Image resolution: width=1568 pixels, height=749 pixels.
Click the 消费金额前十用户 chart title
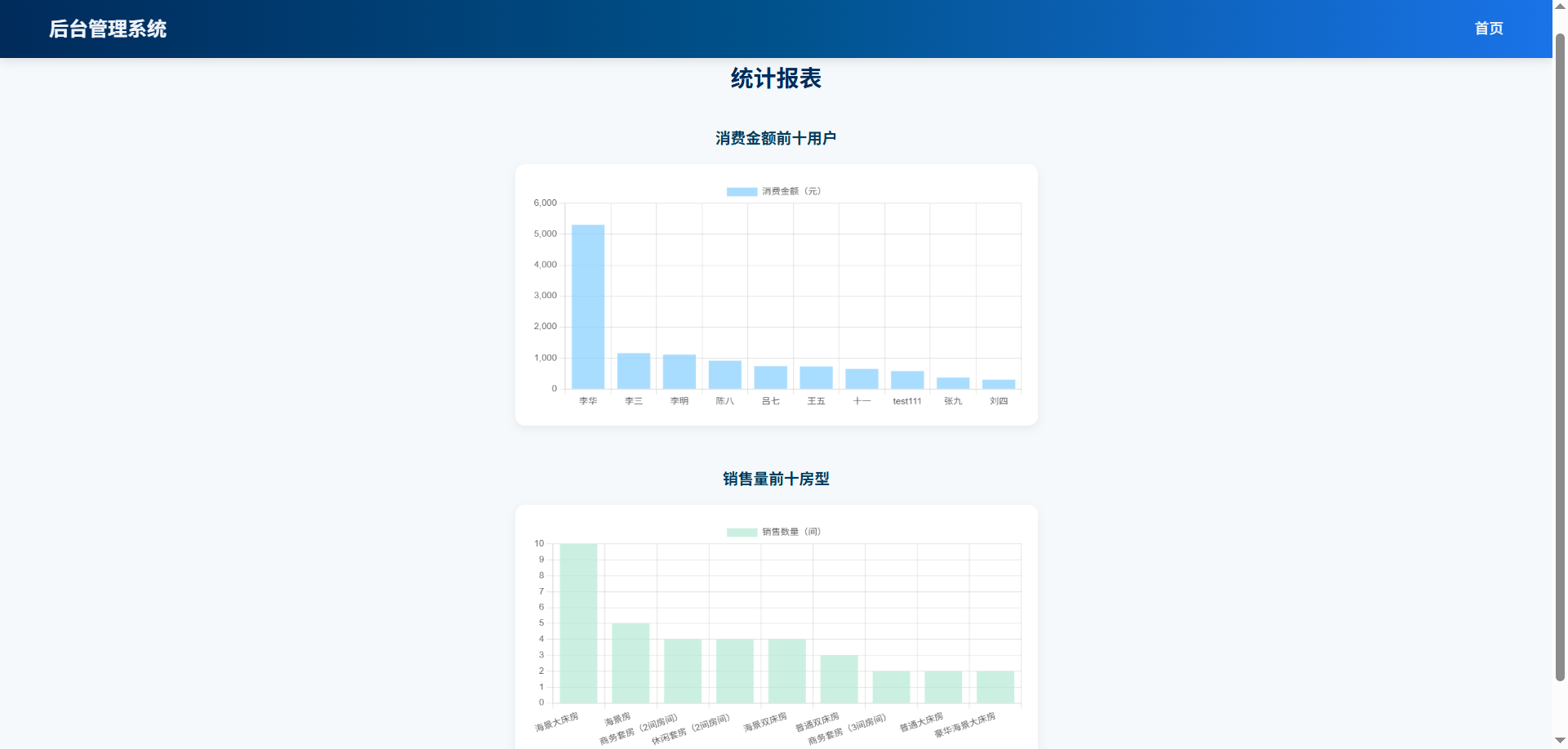pos(775,137)
